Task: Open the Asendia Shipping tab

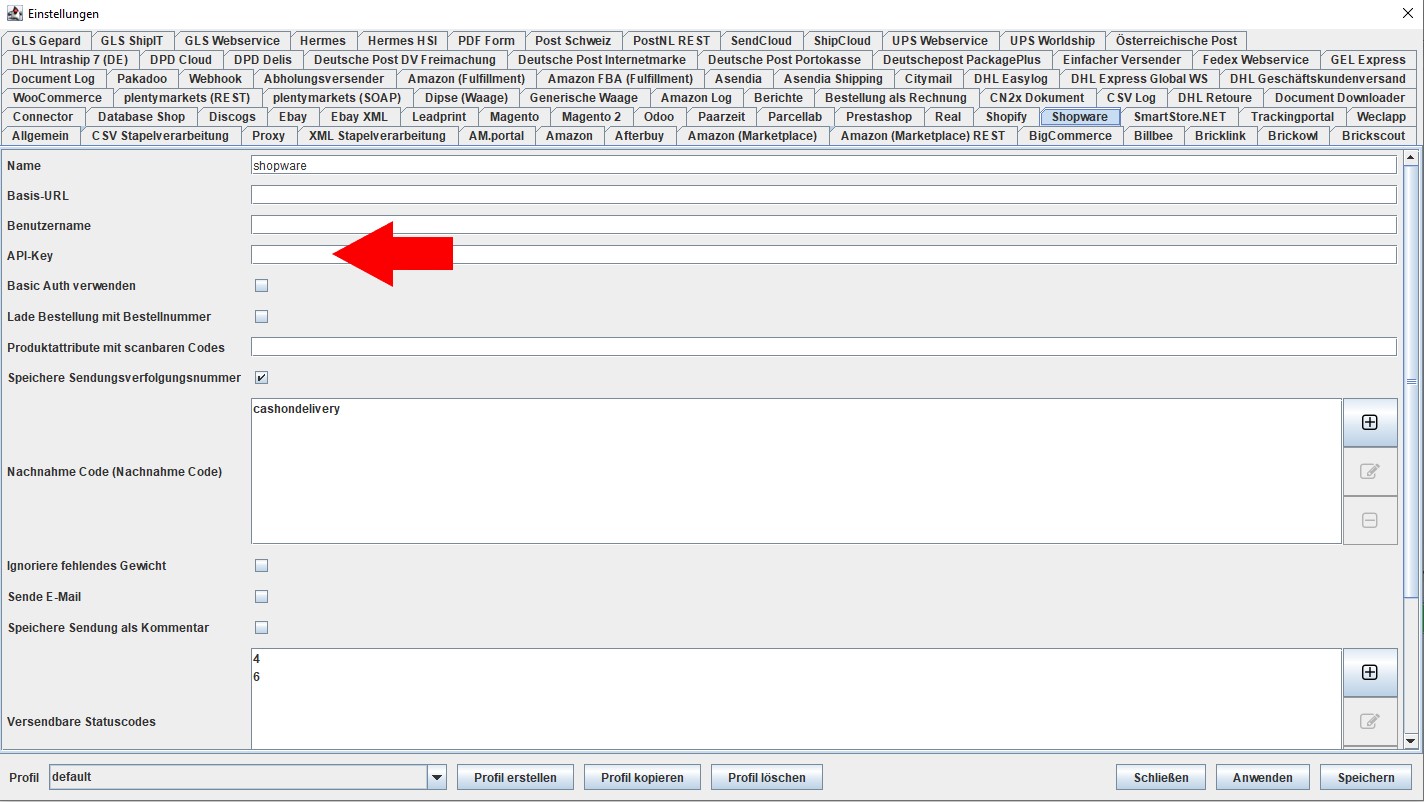Action: 833,79
